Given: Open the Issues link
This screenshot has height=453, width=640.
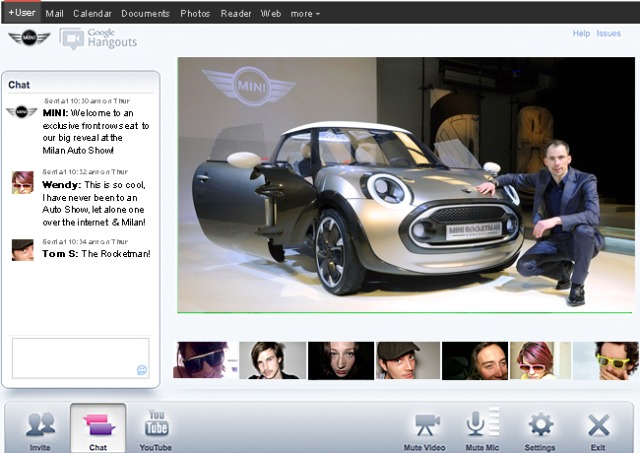Looking at the screenshot, I should click(608, 33).
